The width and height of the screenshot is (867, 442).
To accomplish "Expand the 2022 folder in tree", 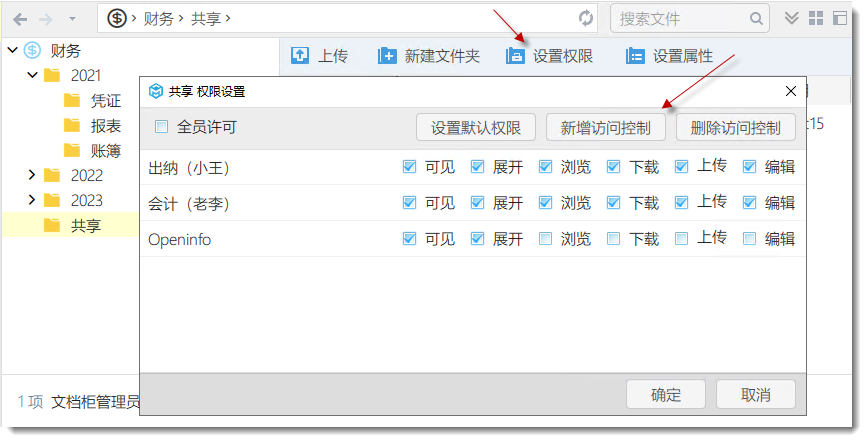I will pos(33,175).
